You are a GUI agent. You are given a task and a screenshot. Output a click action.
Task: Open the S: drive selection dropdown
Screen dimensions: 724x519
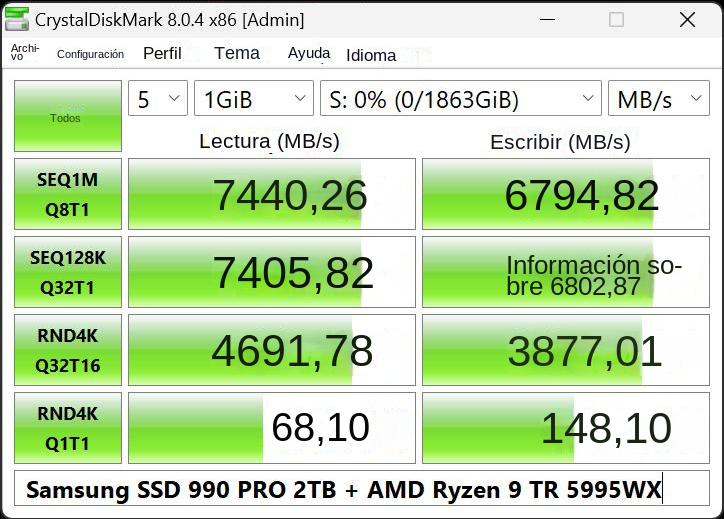(461, 98)
